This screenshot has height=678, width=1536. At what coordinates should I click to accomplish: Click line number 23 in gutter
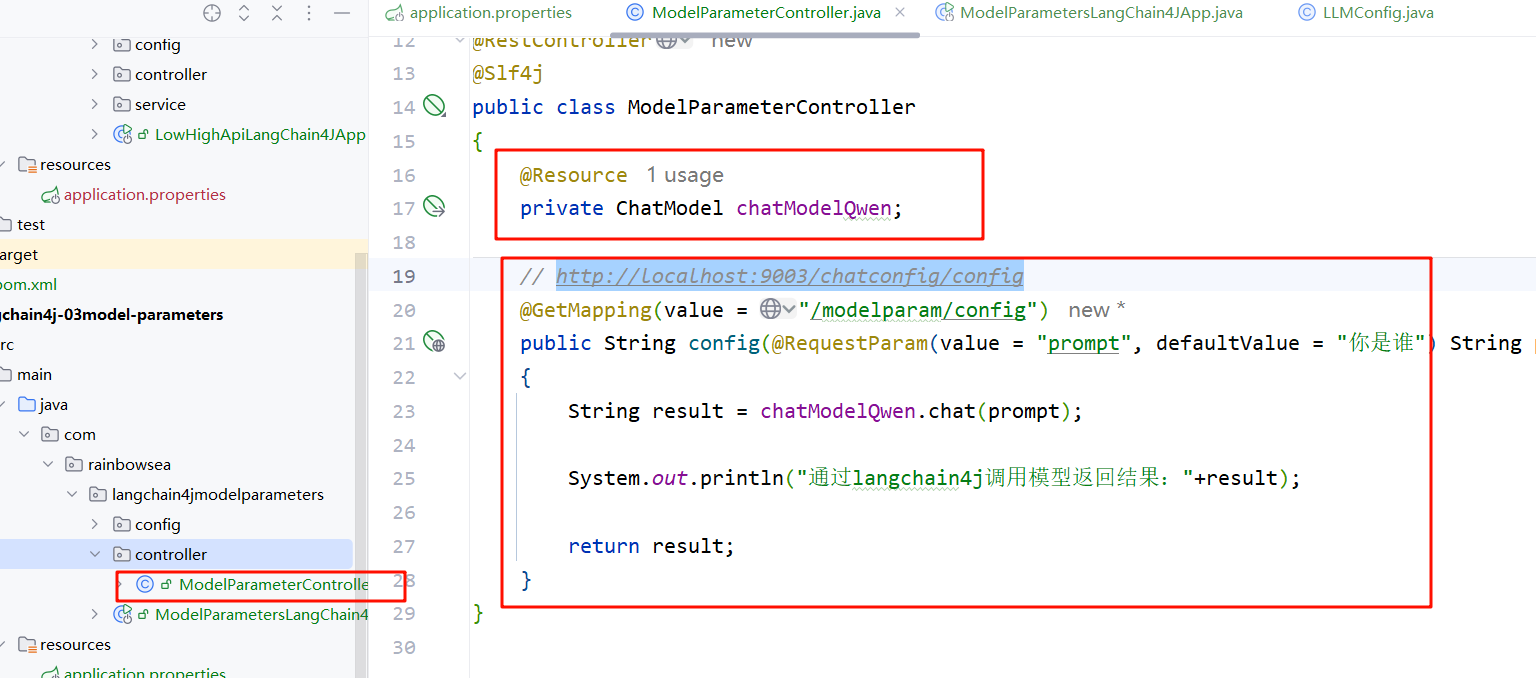tap(403, 411)
